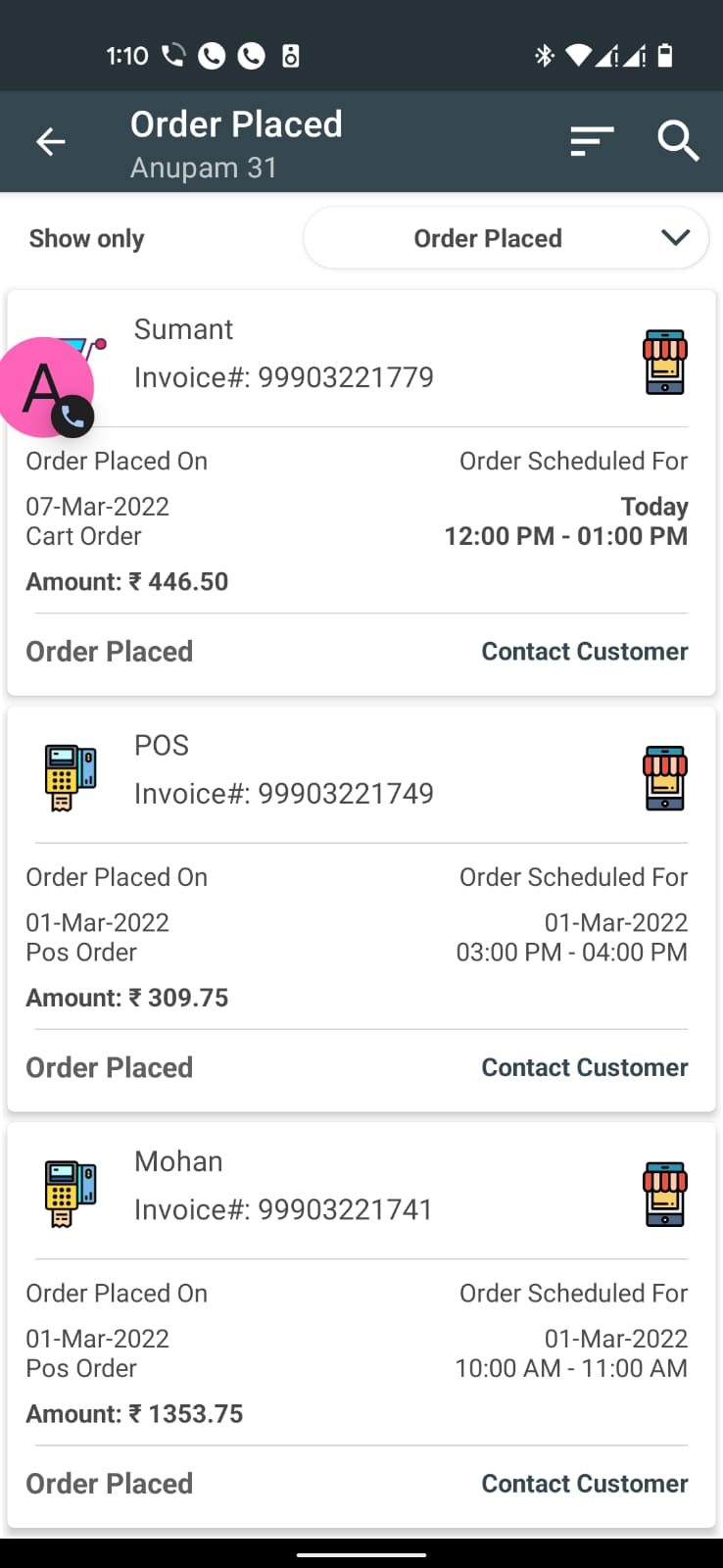Image resolution: width=723 pixels, height=1568 pixels.
Task: Go back using the arrow icon
Action: [51, 142]
